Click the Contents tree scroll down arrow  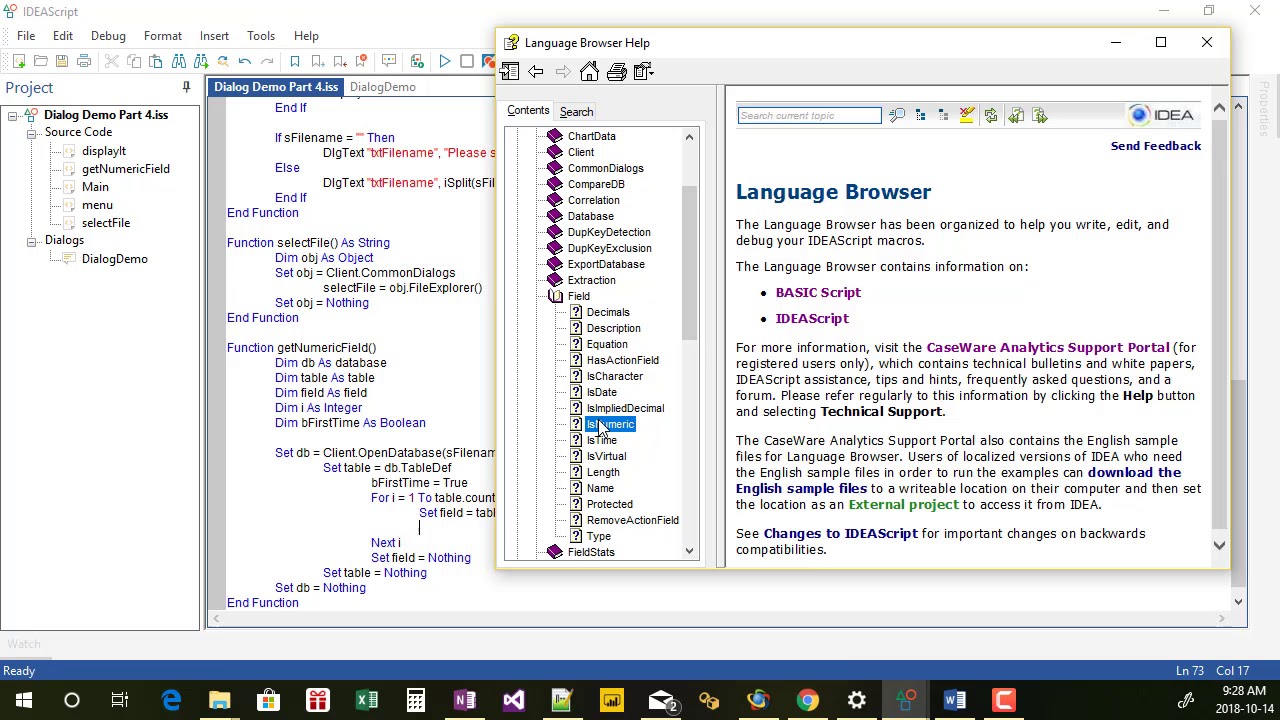pos(689,552)
